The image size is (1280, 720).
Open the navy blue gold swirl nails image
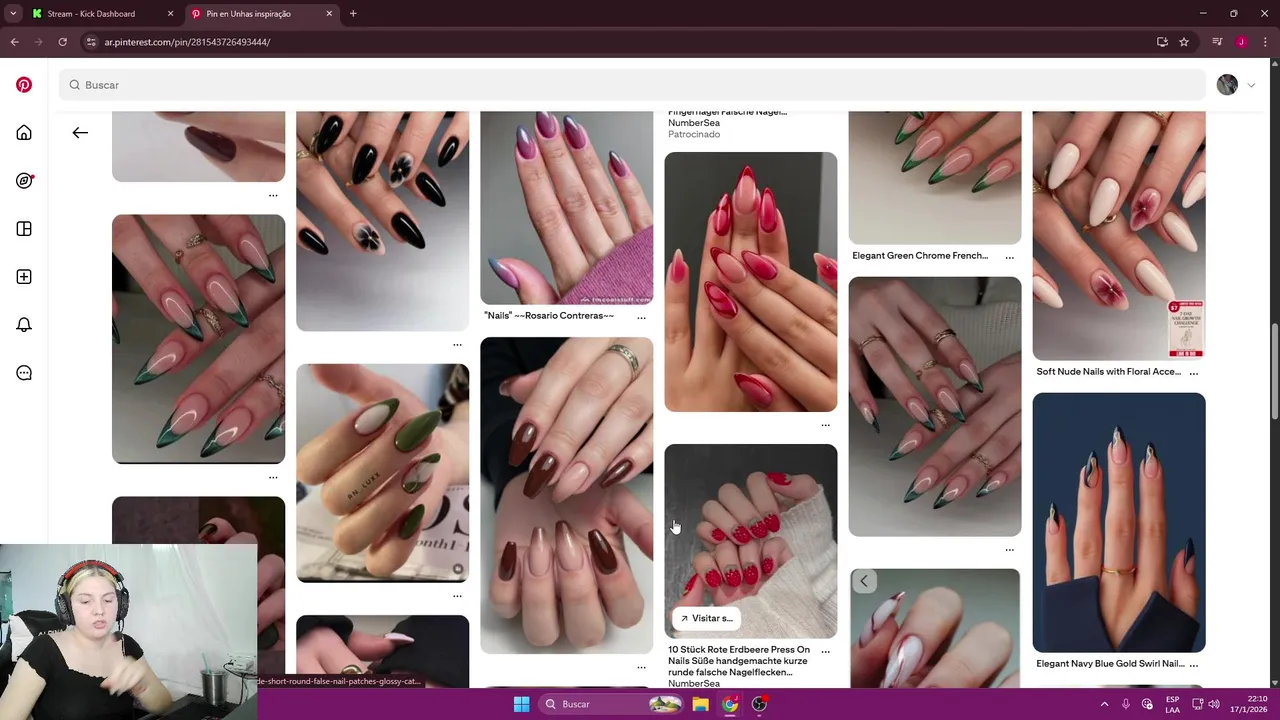click(x=1119, y=522)
